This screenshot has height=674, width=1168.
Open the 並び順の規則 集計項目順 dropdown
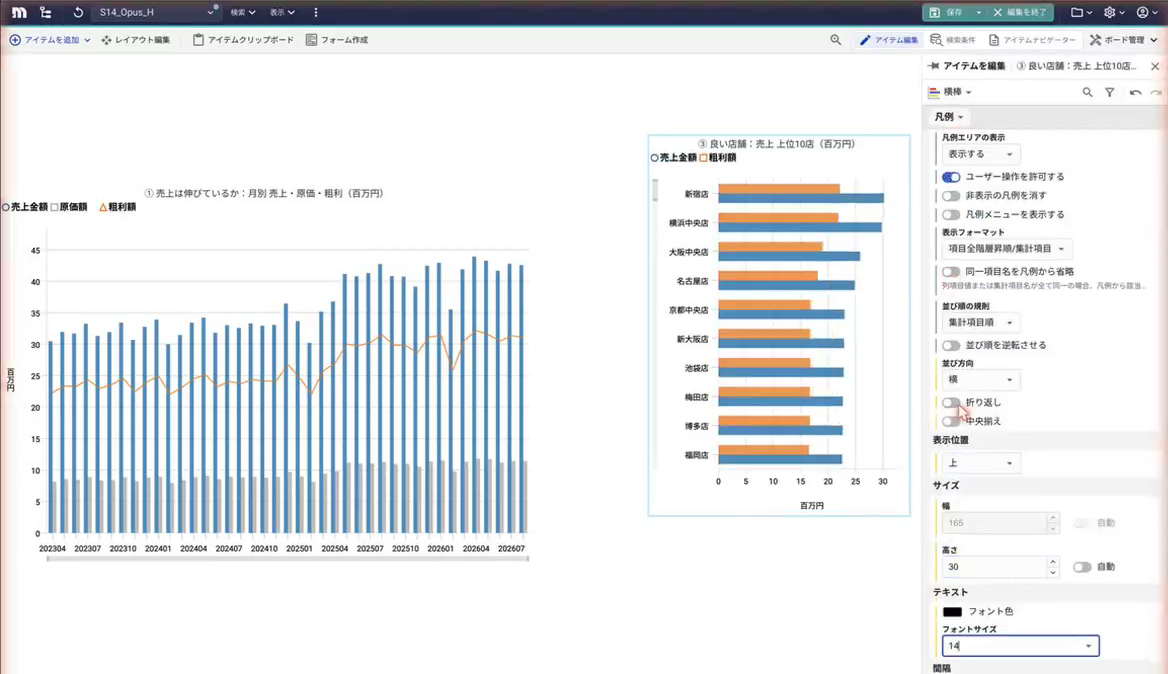(x=980, y=322)
